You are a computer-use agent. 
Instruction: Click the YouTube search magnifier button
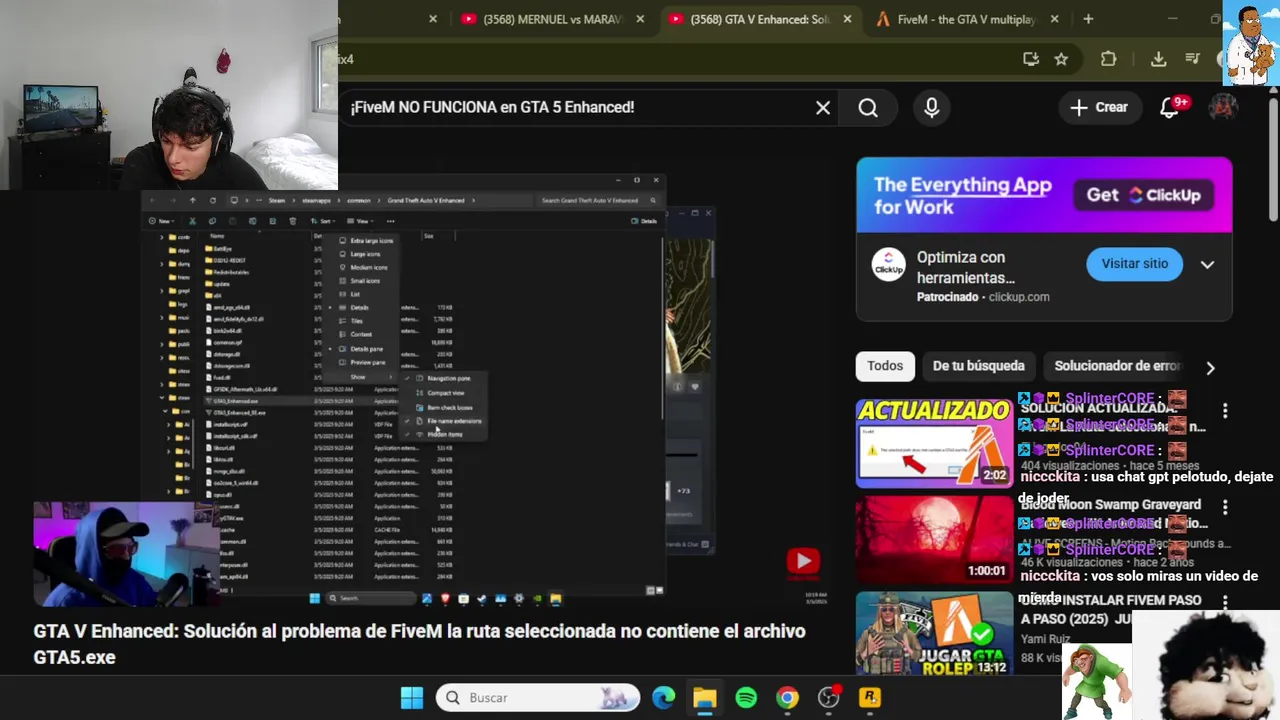pyautogui.click(x=868, y=108)
